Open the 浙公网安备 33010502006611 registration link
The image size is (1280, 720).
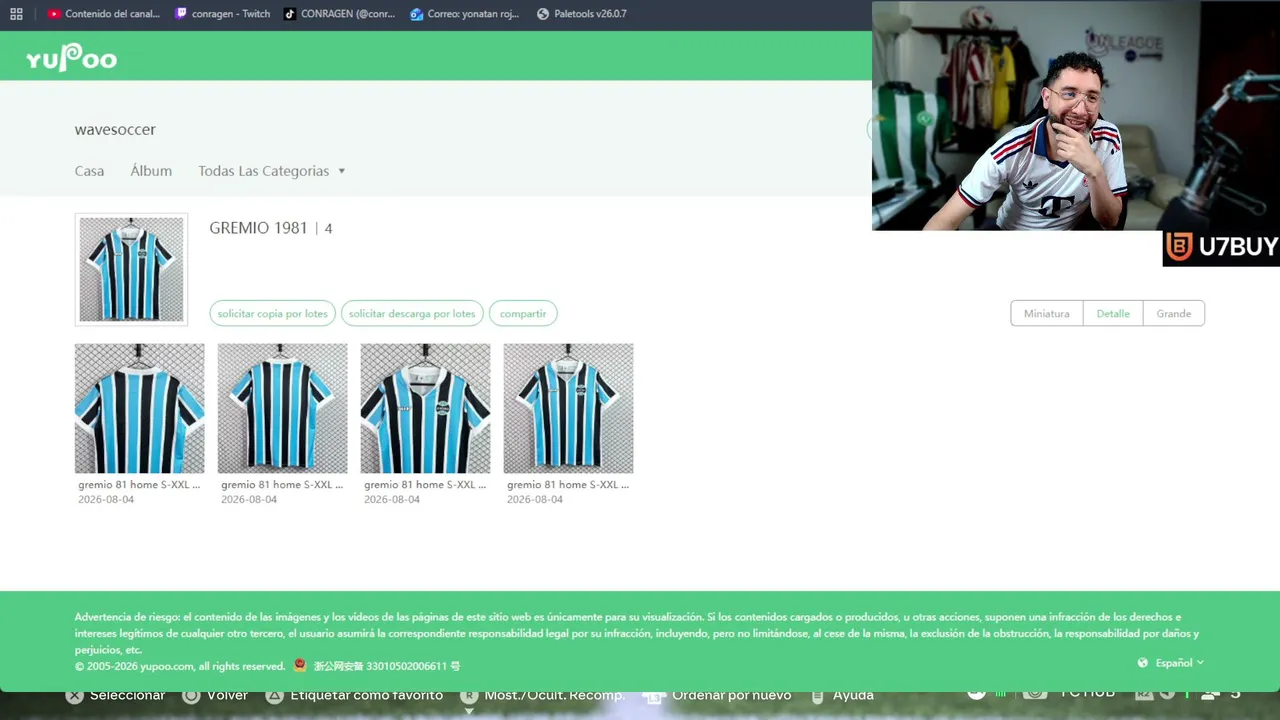pos(387,666)
